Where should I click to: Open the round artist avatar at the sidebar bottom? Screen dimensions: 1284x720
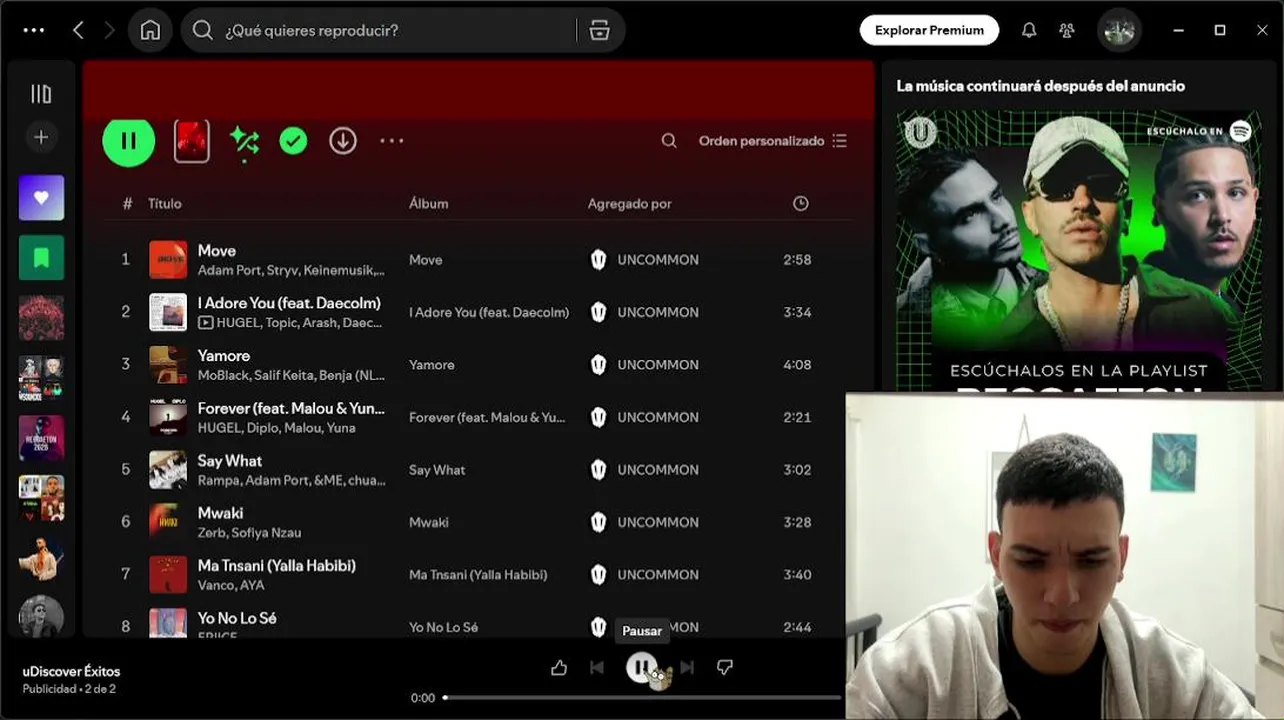click(41, 617)
